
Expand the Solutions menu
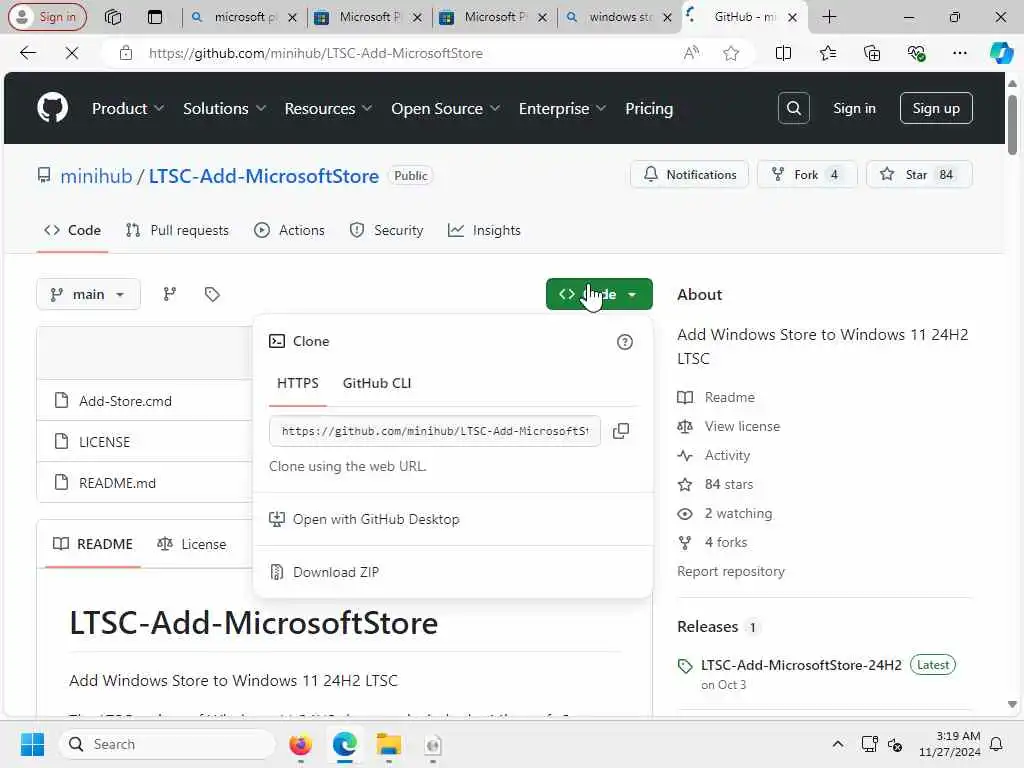(224, 108)
